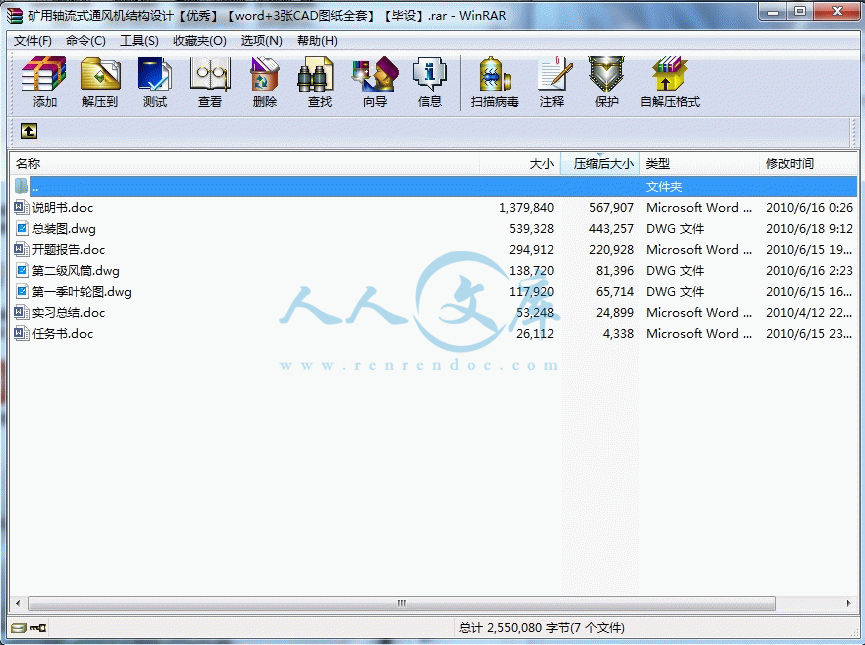Sort by 名称 column header
The height and width of the screenshot is (645, 865).
point(244,163)
